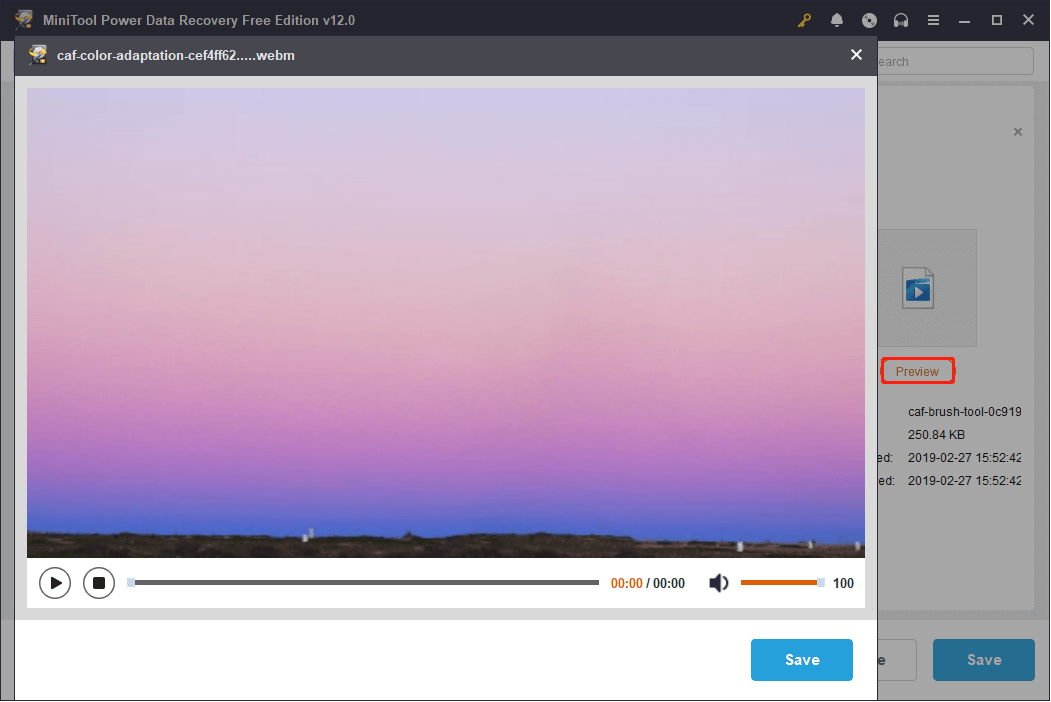This screenshot has height=702, width=1051.
Task: Close the caf-color-adaptation preview window
Action: point(856,55)
